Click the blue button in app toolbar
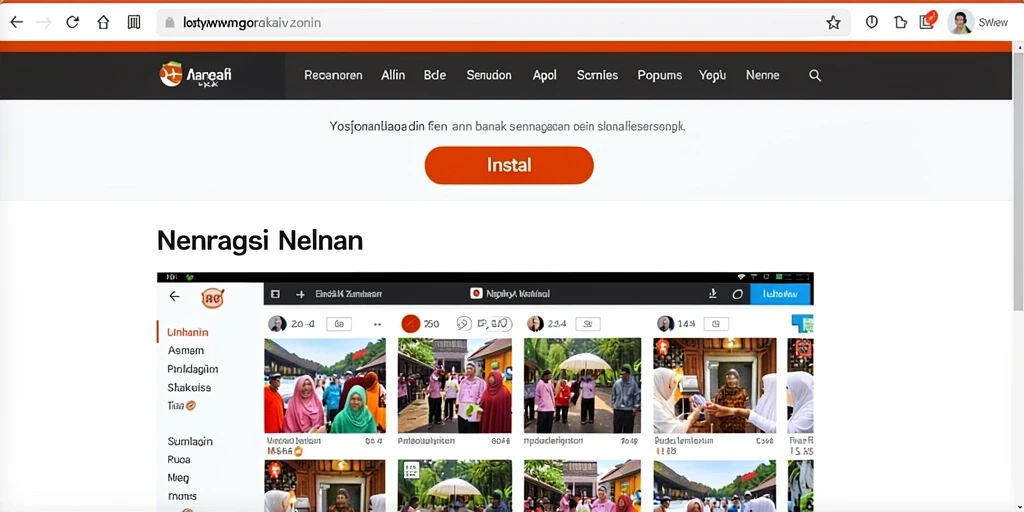This screenshot has width=1024, height=512. click(x=780, y=294)
